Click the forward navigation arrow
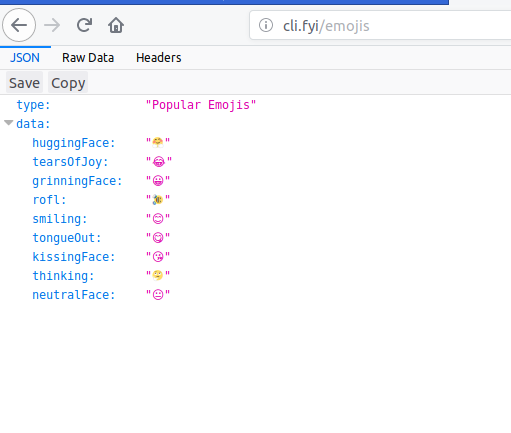The image size is (511, 433). (x=52, y=25)
